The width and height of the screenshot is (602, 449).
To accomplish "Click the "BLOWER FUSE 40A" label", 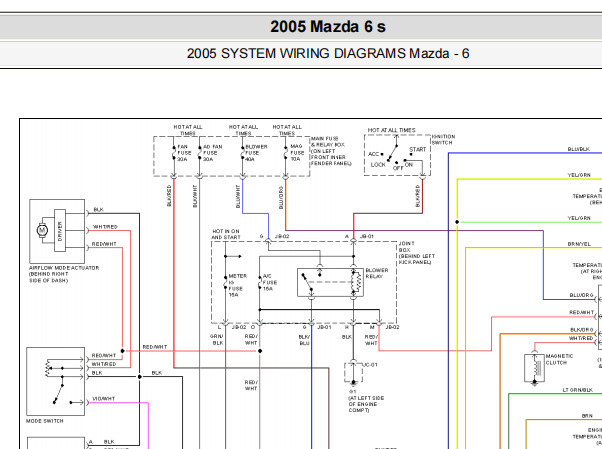I will point(256,153).
